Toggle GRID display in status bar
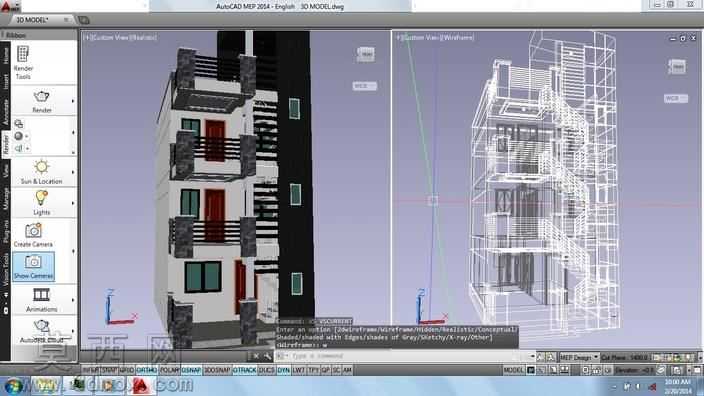This screenshot has width=704, height=396. (x=127, y=370)
